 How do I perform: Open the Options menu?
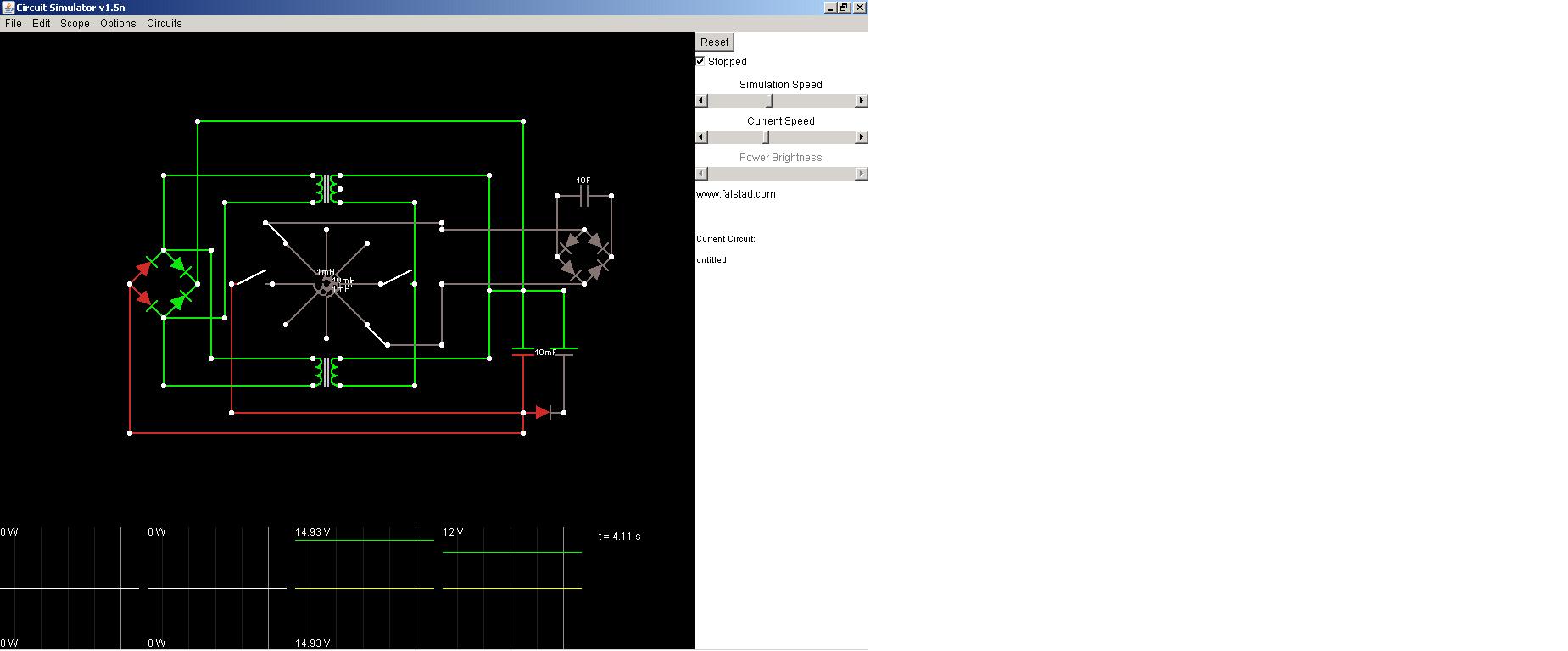[x=118, y=24]
